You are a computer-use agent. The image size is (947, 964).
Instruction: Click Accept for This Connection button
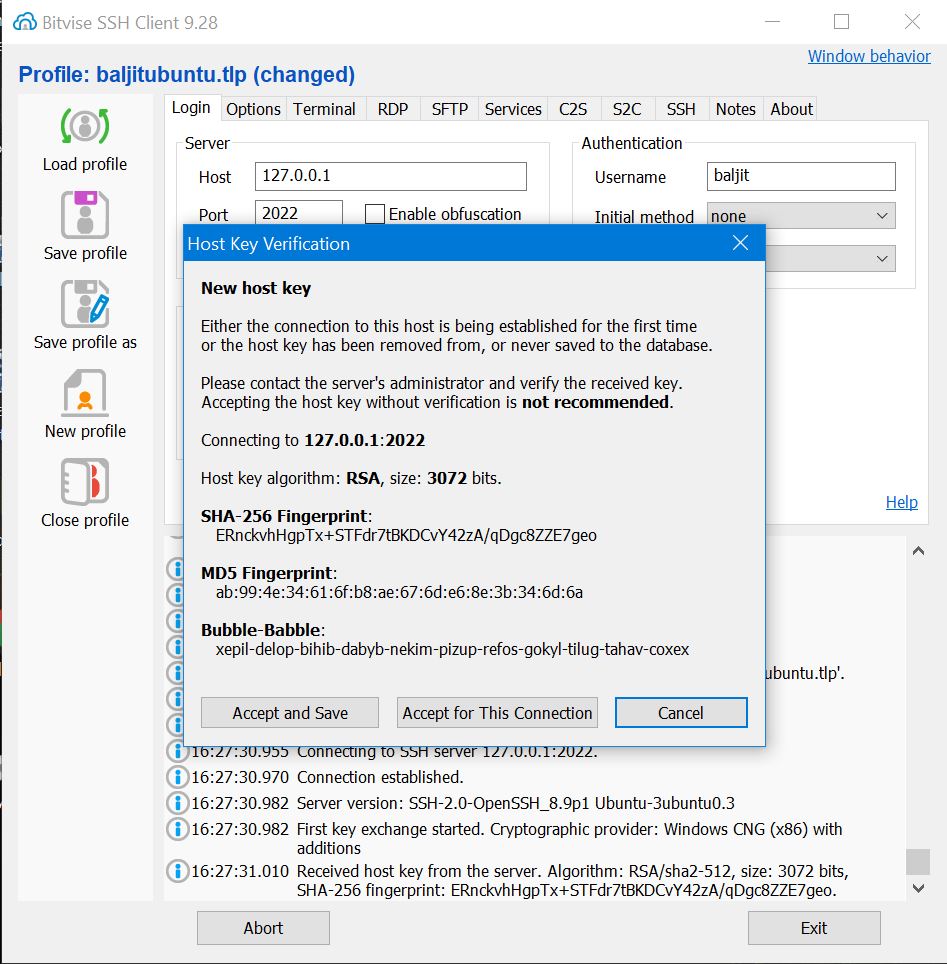pyautogui.click(x=497, y=713)
